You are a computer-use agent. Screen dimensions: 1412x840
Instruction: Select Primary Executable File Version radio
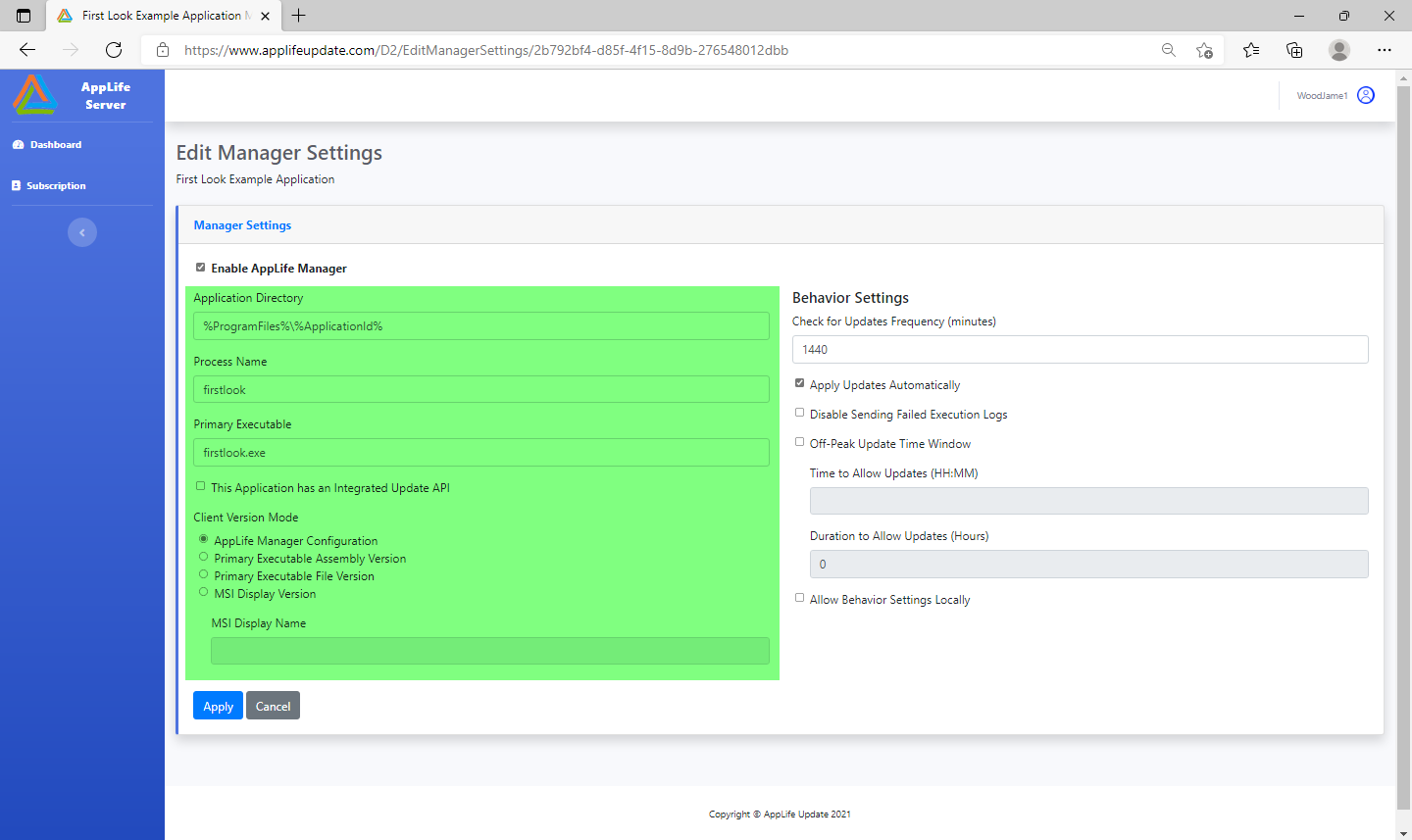(204, 574)
